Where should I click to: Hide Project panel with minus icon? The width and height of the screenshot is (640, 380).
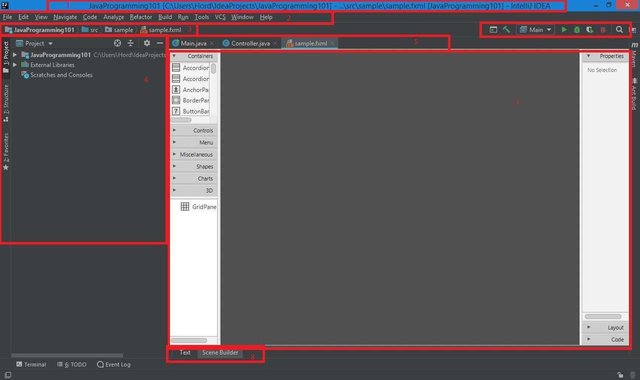pyautogui.click(x=160, y=43)
